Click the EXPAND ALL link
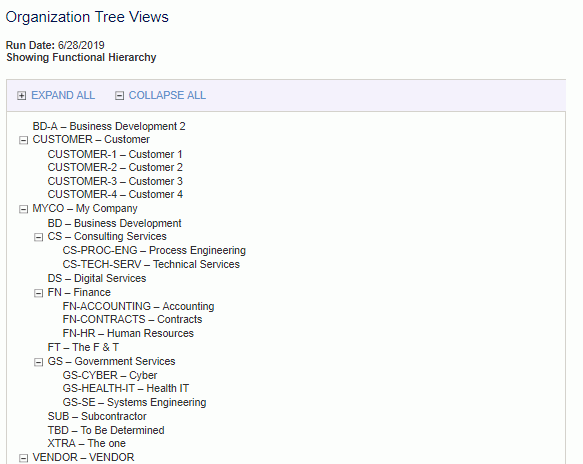Image resolution: width=583 pixels, height=464 pixels. pos(63,96)
